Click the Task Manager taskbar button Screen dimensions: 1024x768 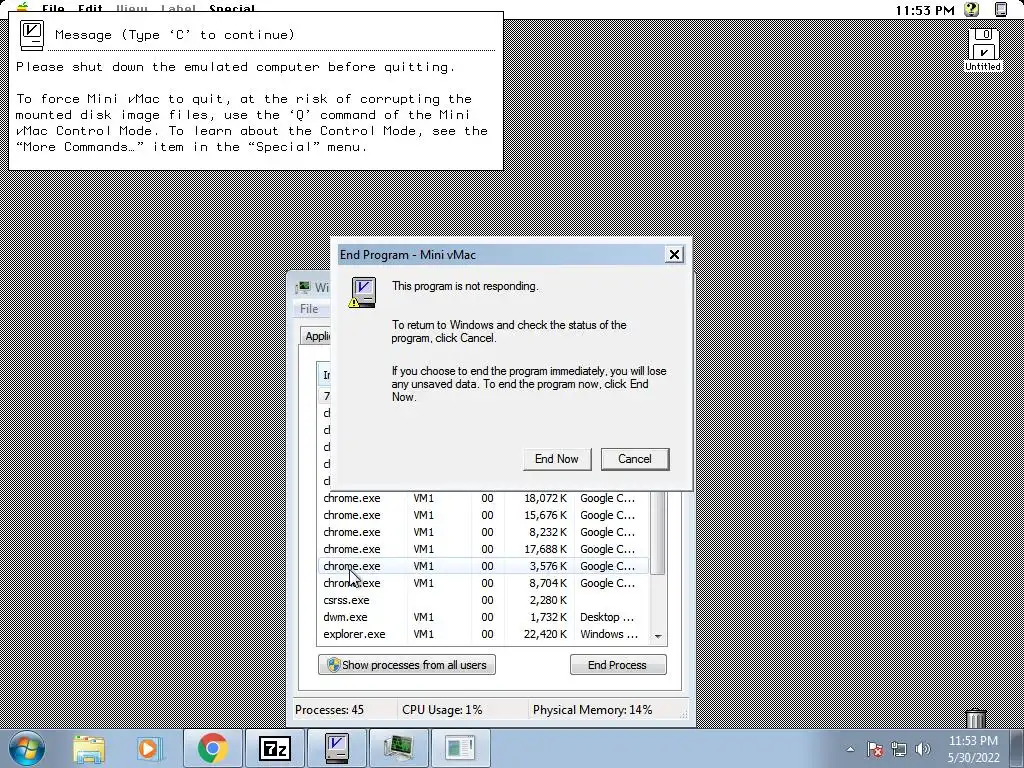pyautogui.click(x=399, y=748)
